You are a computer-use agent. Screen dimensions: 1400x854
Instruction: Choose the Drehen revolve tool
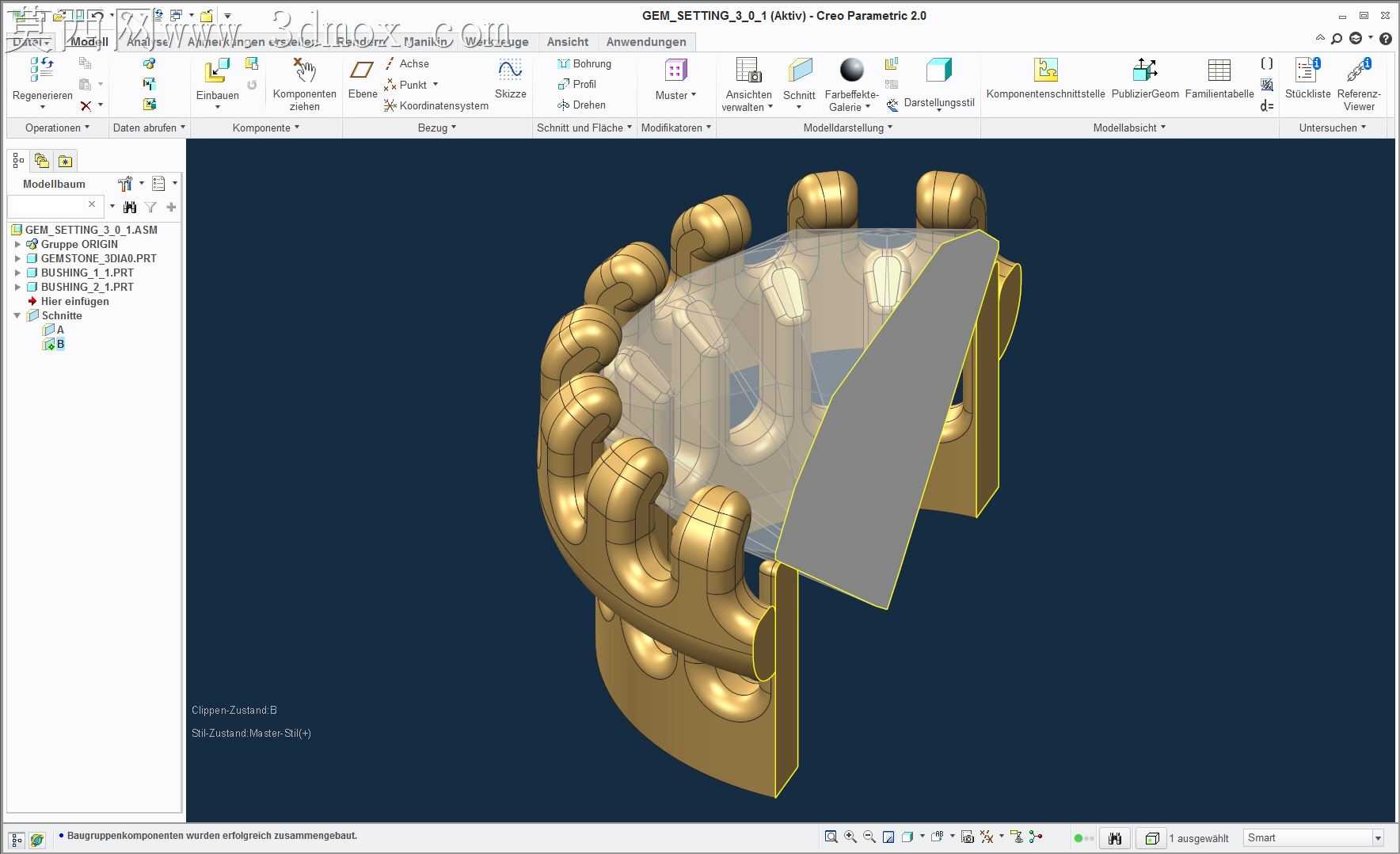pyautogui.click(x=581, y=105)
